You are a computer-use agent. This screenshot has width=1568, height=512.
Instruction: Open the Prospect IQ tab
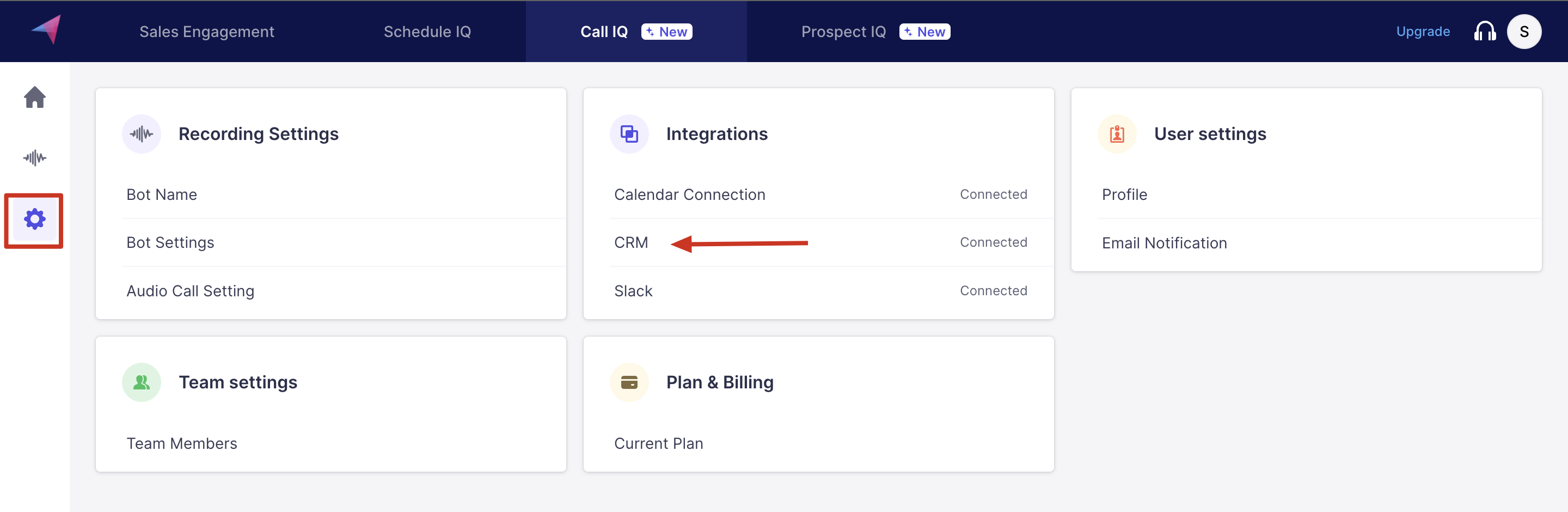pyautogui.click(x=843, y=32)
